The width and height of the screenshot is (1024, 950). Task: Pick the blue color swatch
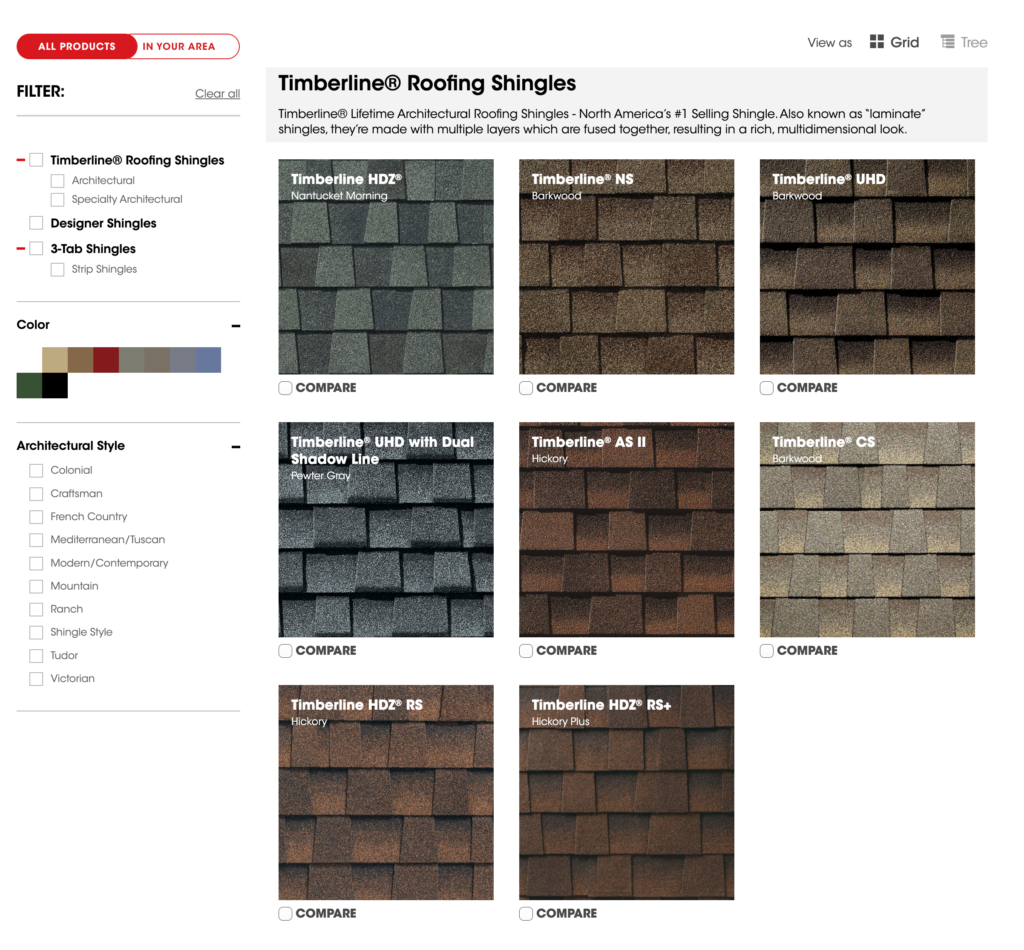point(208,360)
